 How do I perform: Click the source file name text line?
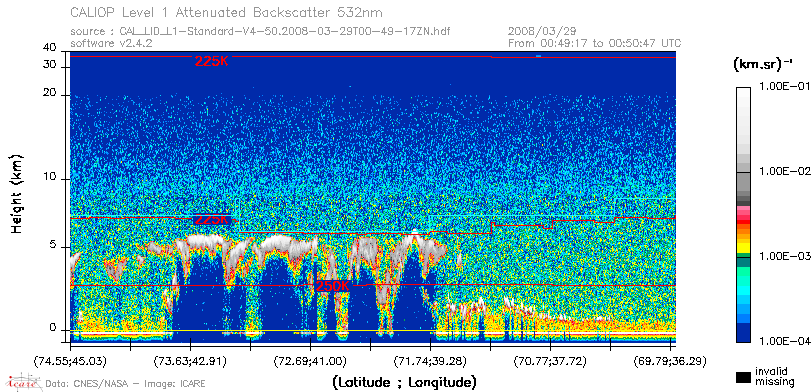point(260,32)
